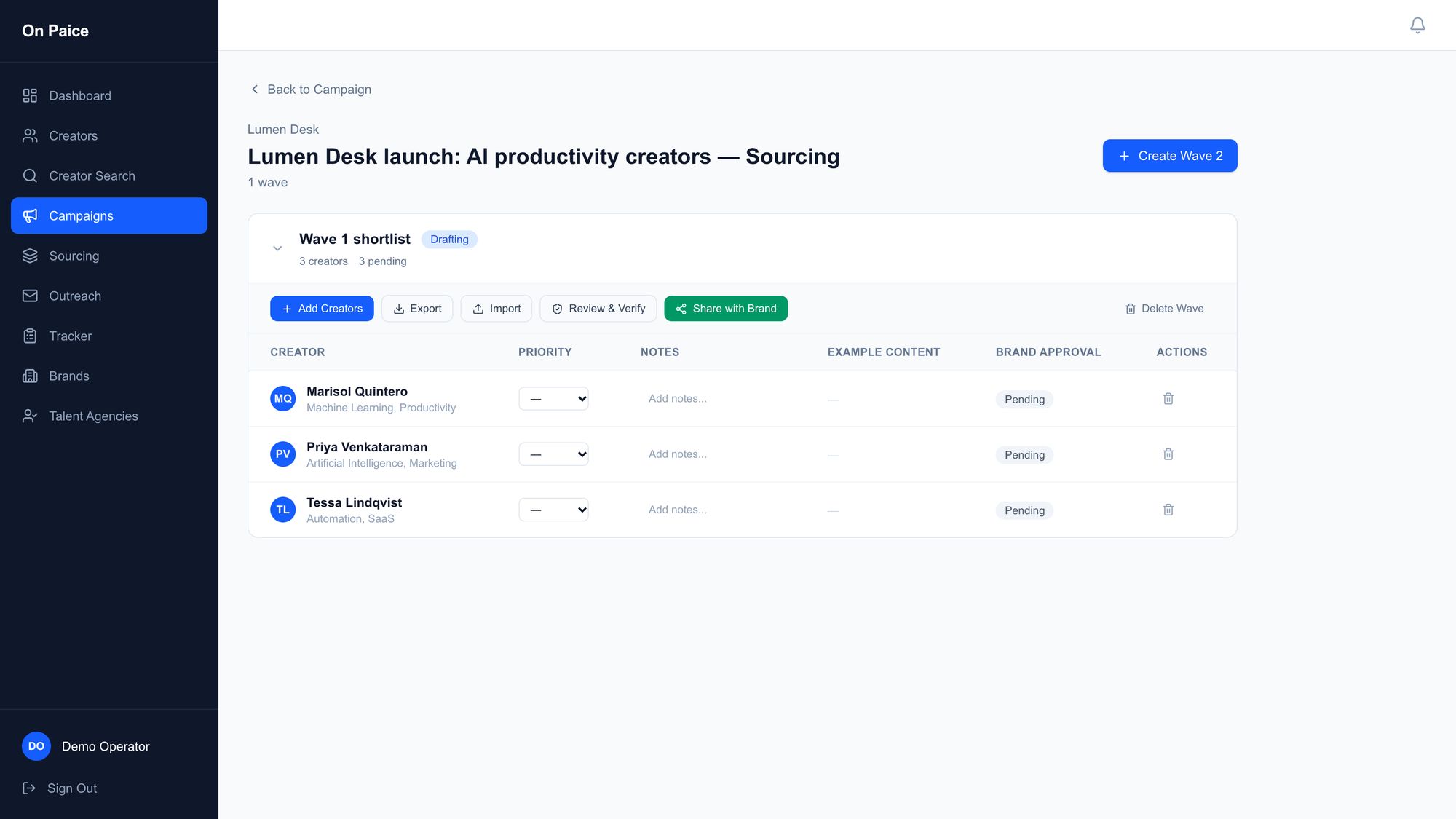The image size is (1456, 819).
Task: Click the On Paice logo text
Action: (x=55, y=31)
